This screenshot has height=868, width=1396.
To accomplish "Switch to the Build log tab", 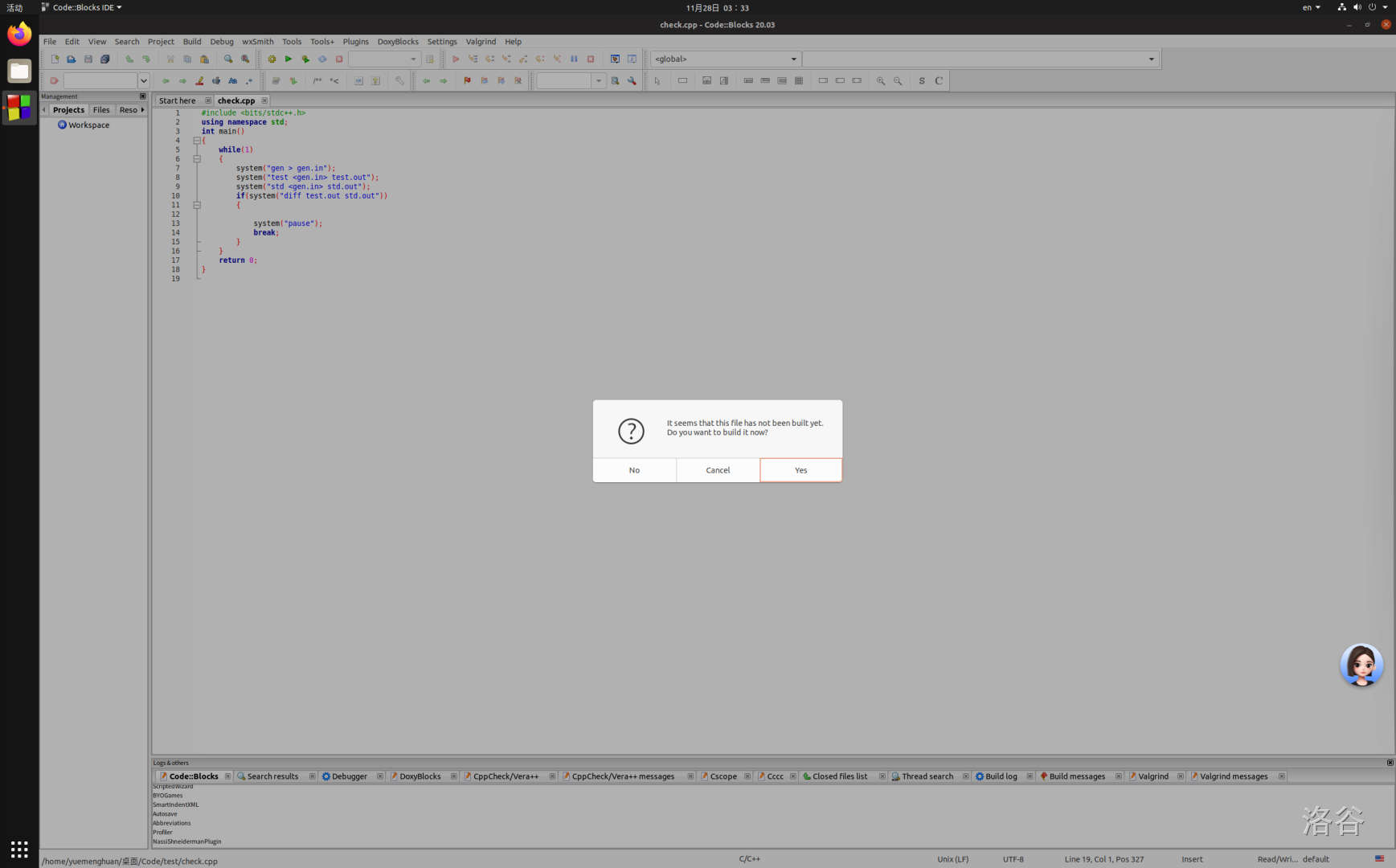I will point(1001,776).
